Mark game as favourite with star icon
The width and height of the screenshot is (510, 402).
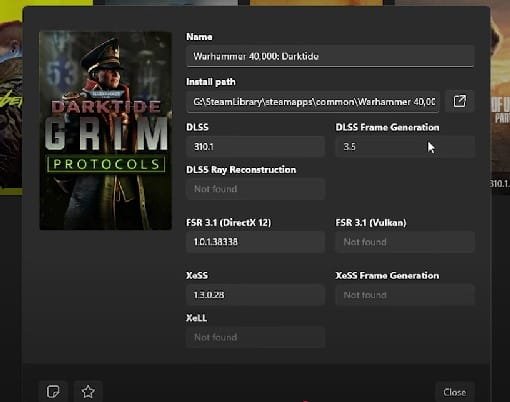pos(88,392)
